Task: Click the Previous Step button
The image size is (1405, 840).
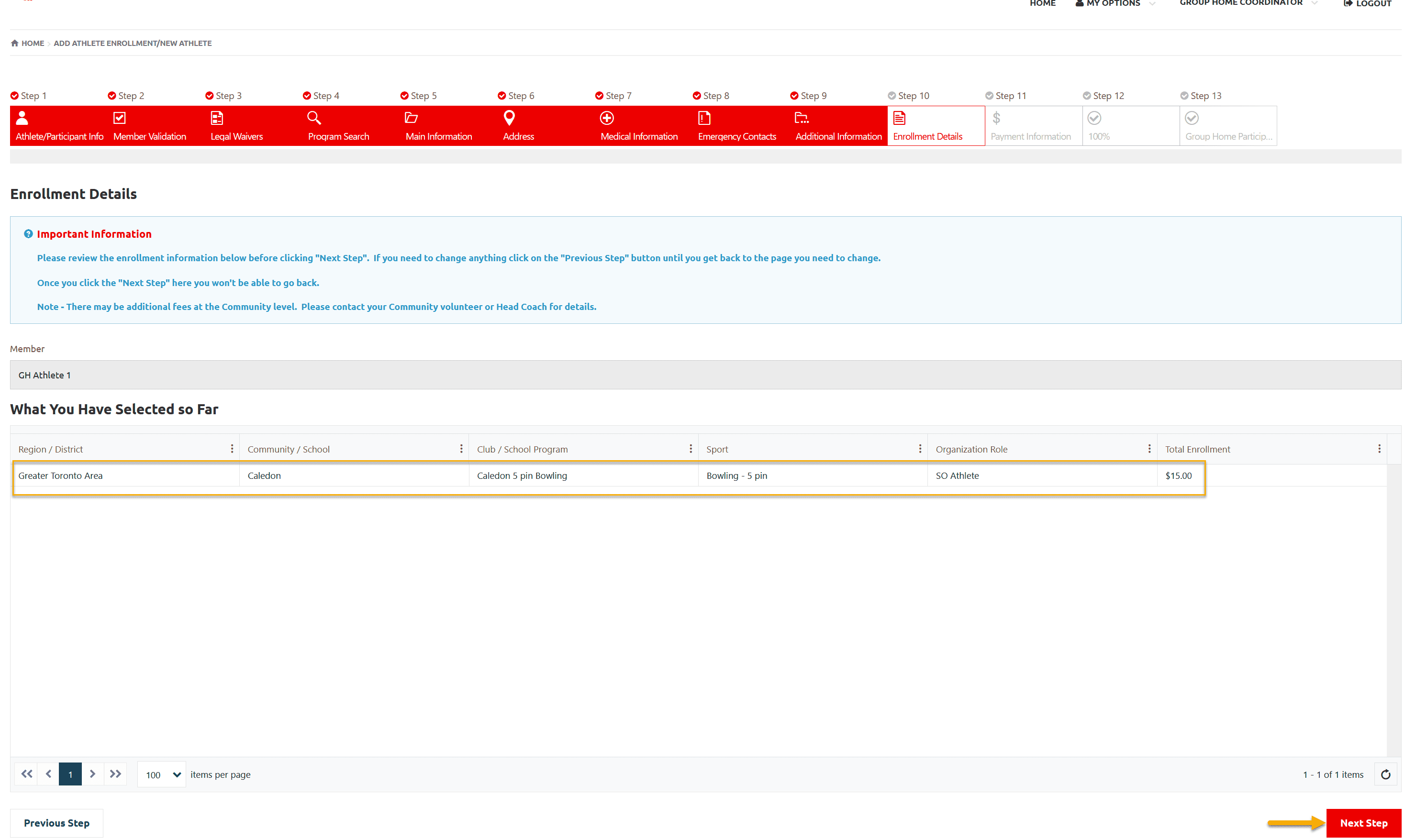Action: (56, 822)
